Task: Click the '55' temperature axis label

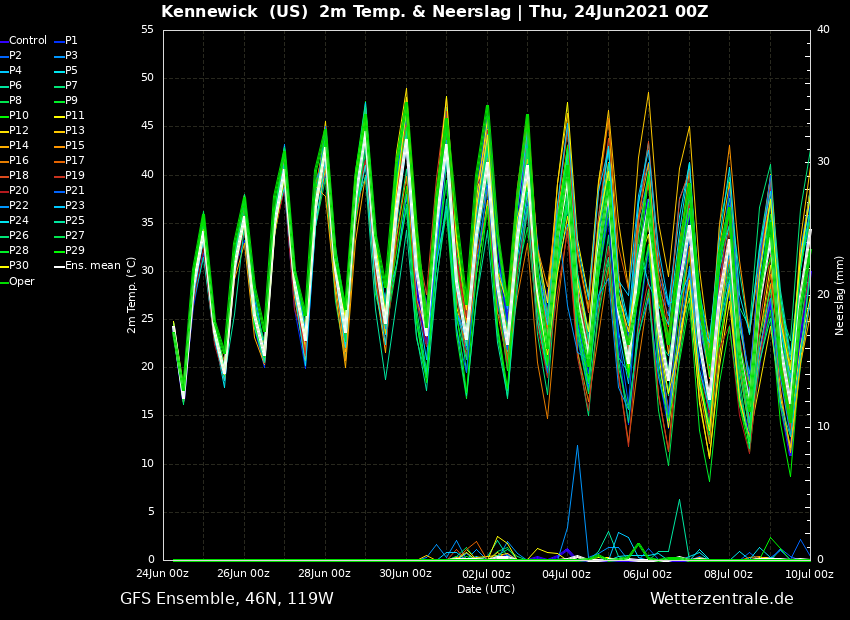Action: (x=147, y=30)
